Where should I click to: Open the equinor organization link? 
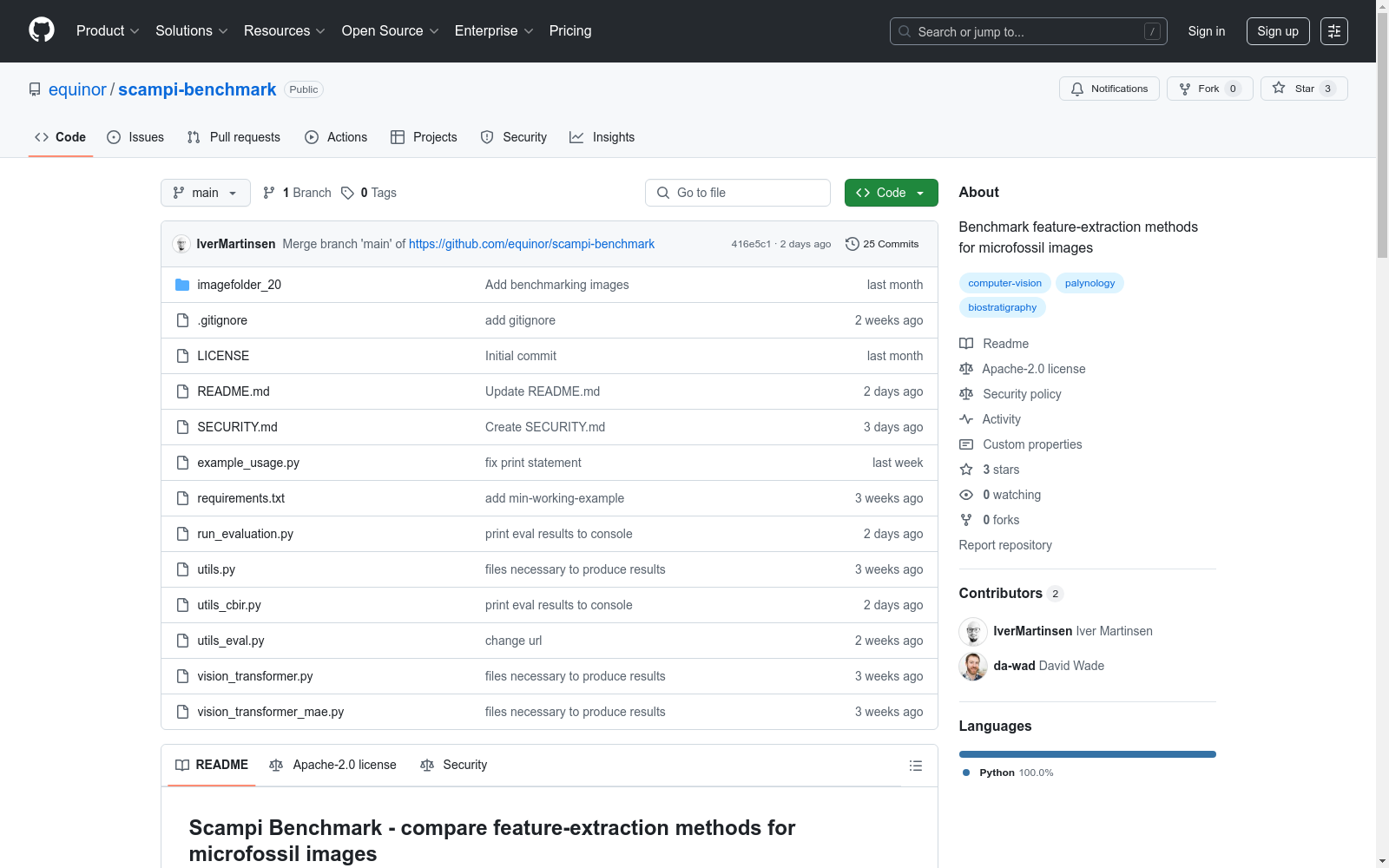tap(77, 89)
